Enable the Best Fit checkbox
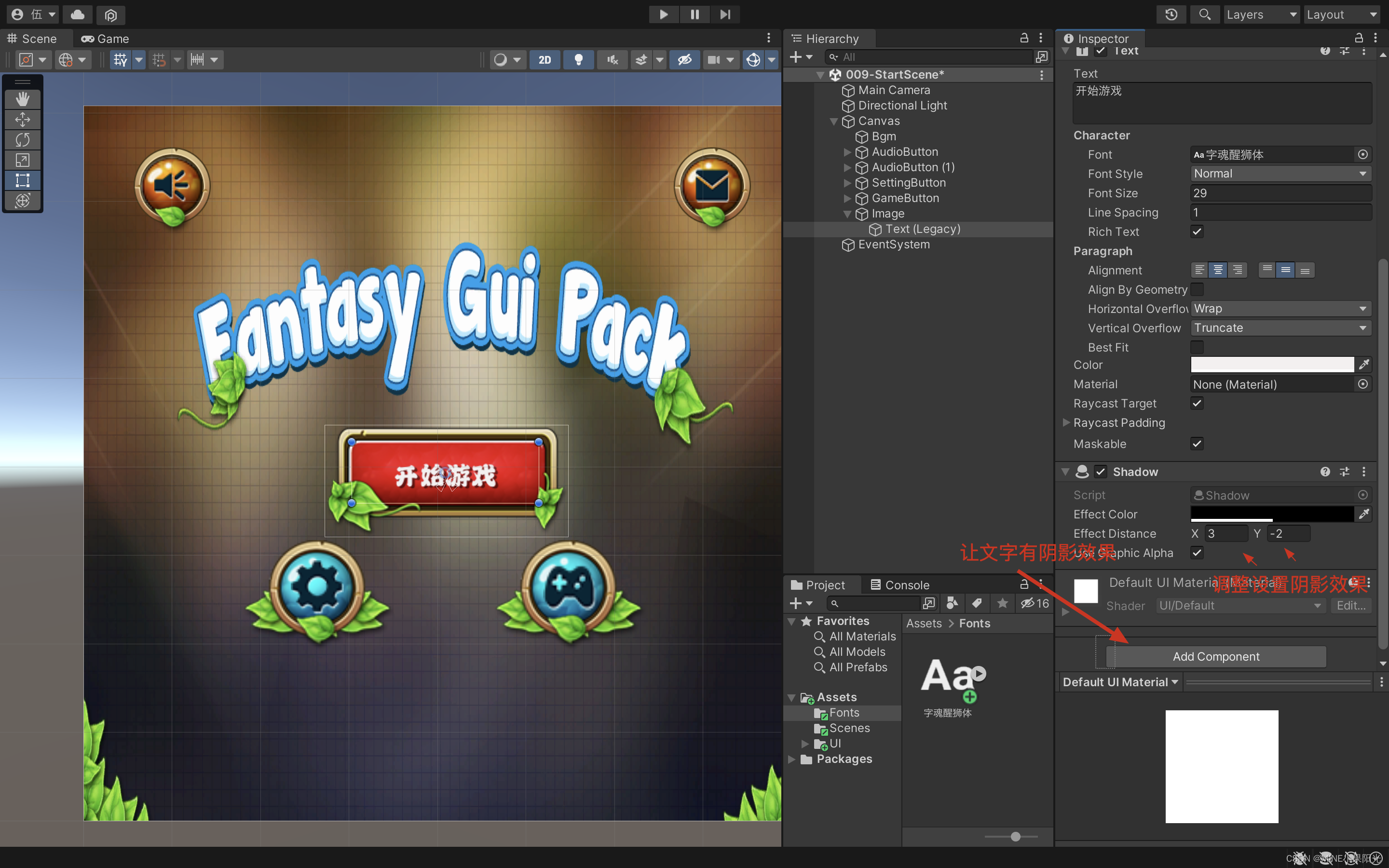The image size is (1389, 868). [x=1197, y=347]
